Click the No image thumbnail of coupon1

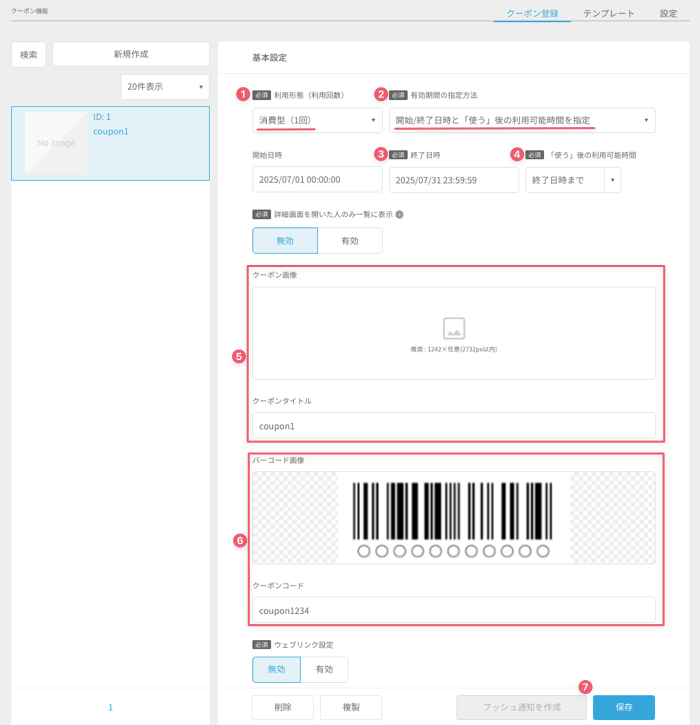tap(56, 143)
